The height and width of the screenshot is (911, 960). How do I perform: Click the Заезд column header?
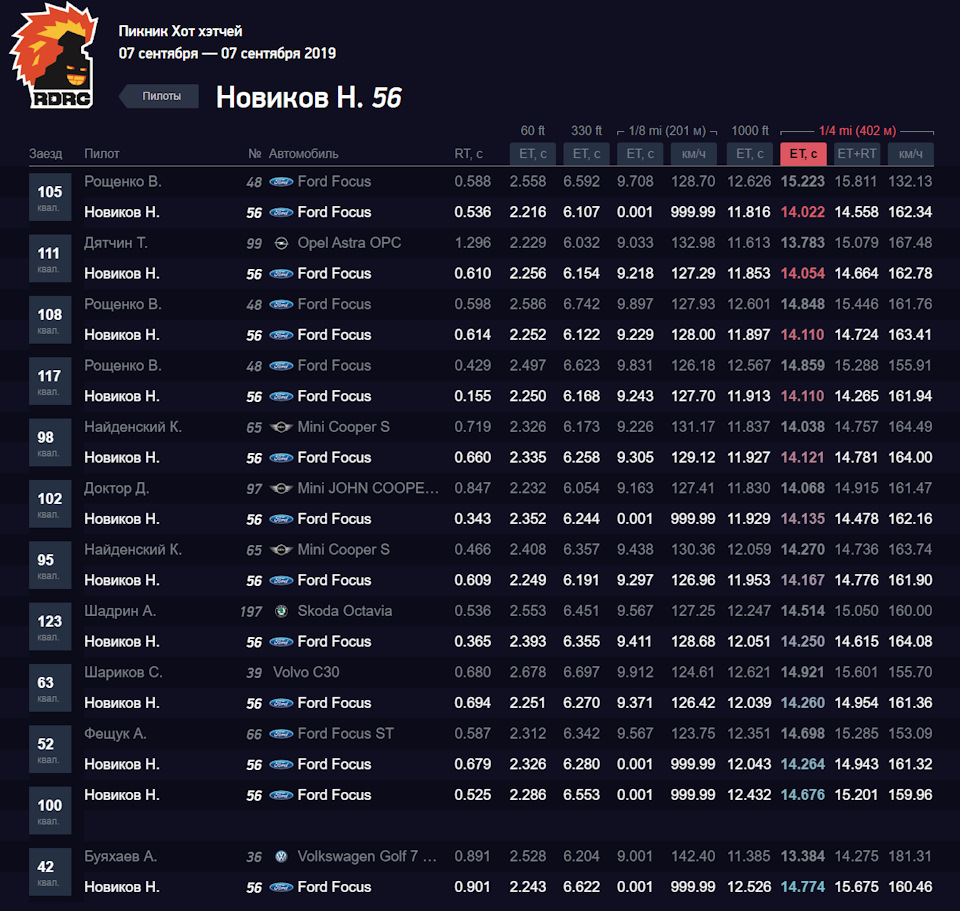tap(45, 154)
